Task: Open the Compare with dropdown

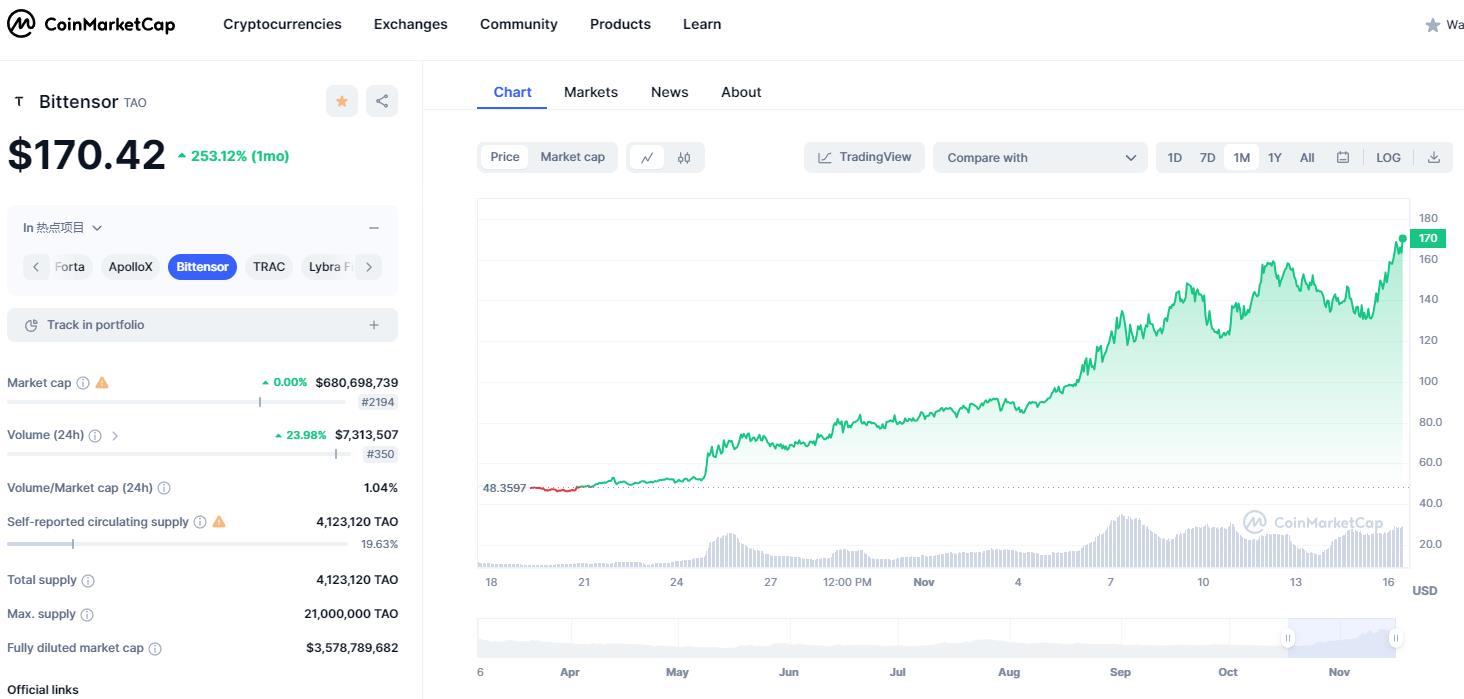Action: click(1040, 157)
